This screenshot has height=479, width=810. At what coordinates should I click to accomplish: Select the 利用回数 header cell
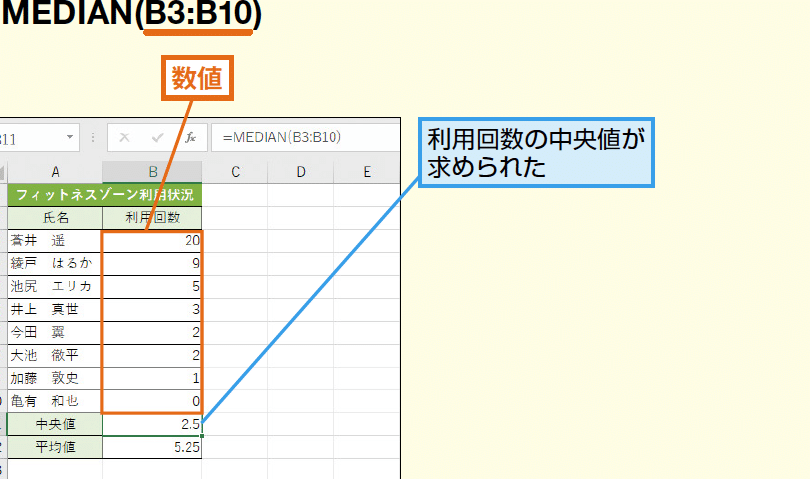152,217
